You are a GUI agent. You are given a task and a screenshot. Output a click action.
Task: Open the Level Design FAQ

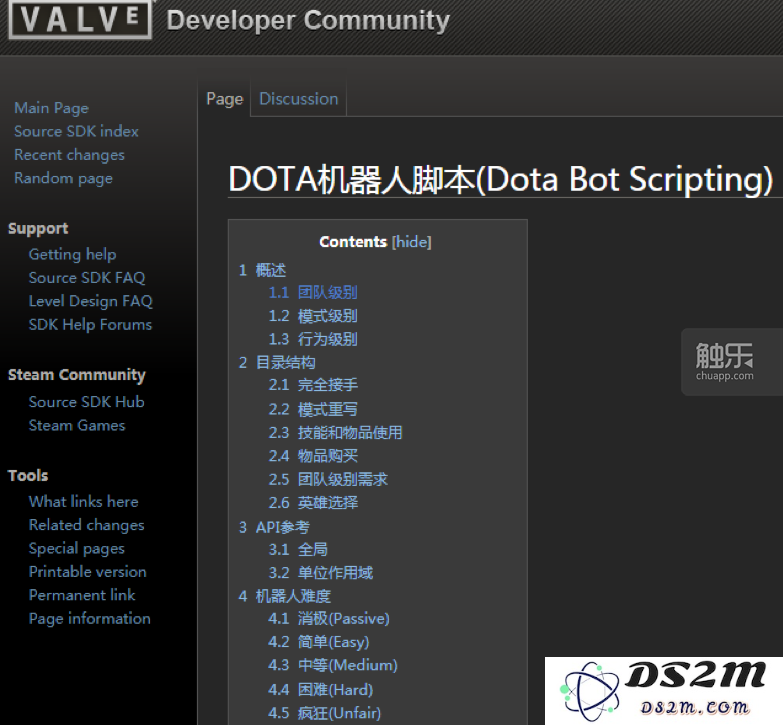[90, 301]
